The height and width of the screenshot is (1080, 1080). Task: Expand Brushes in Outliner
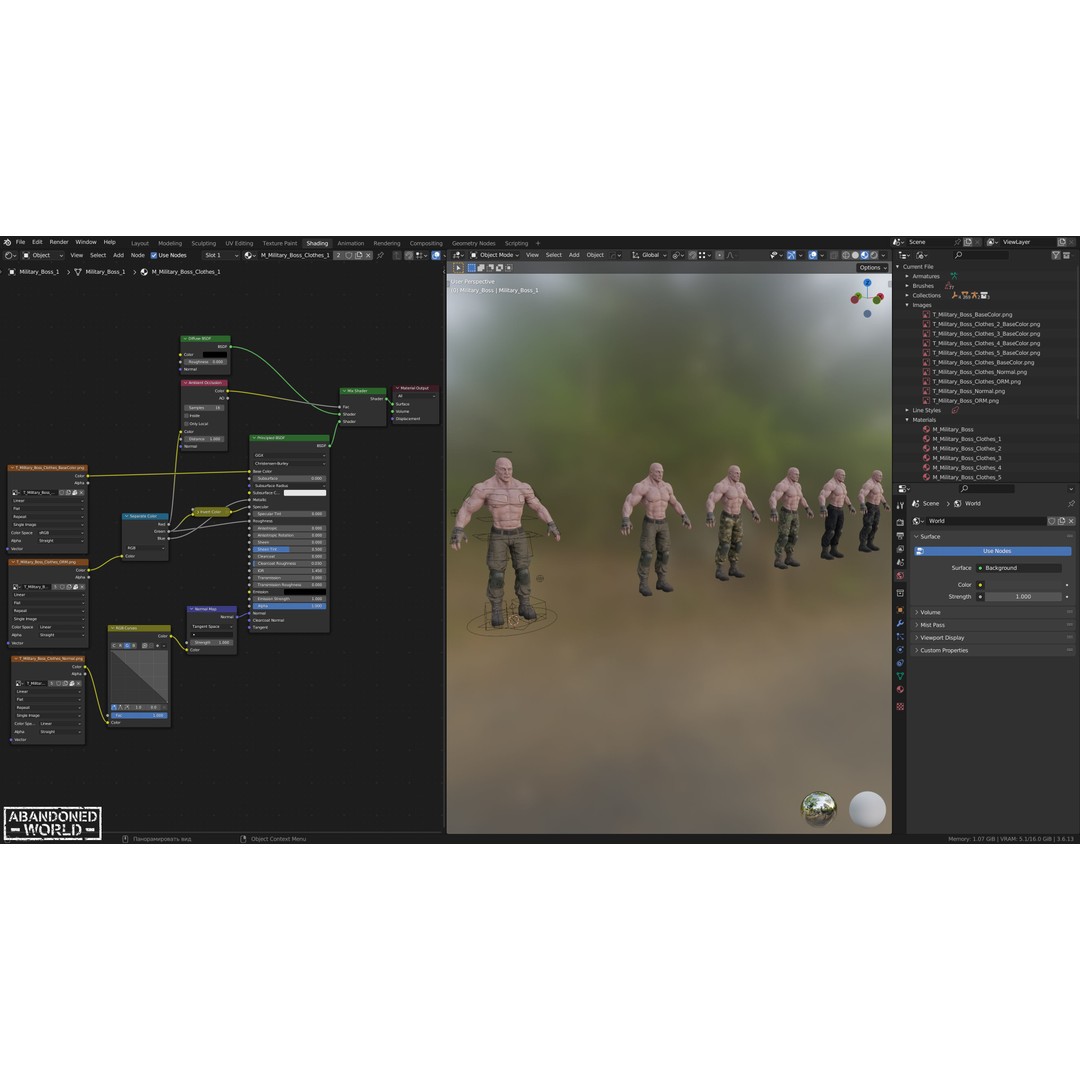tap(907, 286)
